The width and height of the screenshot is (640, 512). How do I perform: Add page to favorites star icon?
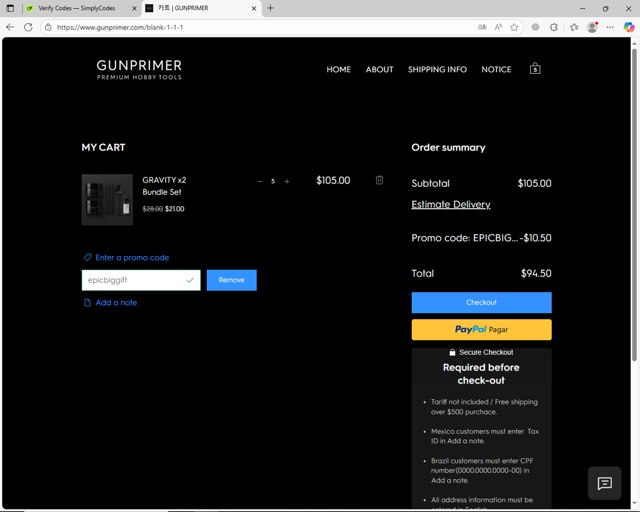514,27
